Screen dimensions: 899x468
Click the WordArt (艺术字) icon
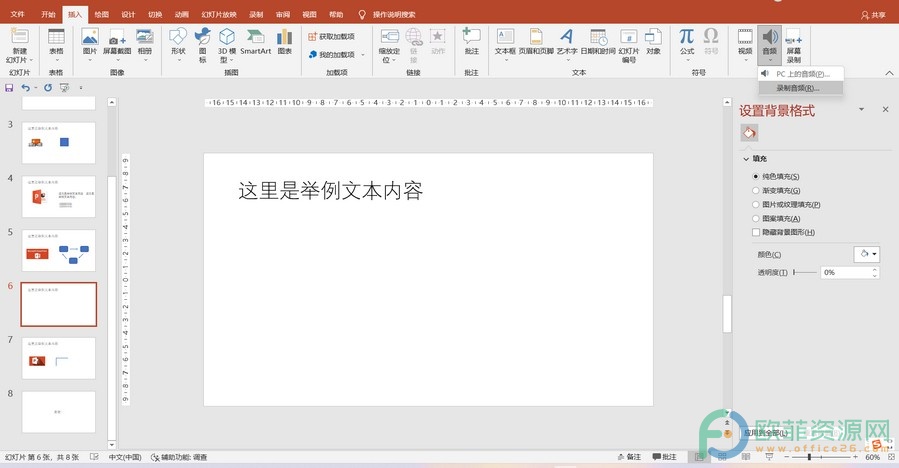(x=567, y=36)
